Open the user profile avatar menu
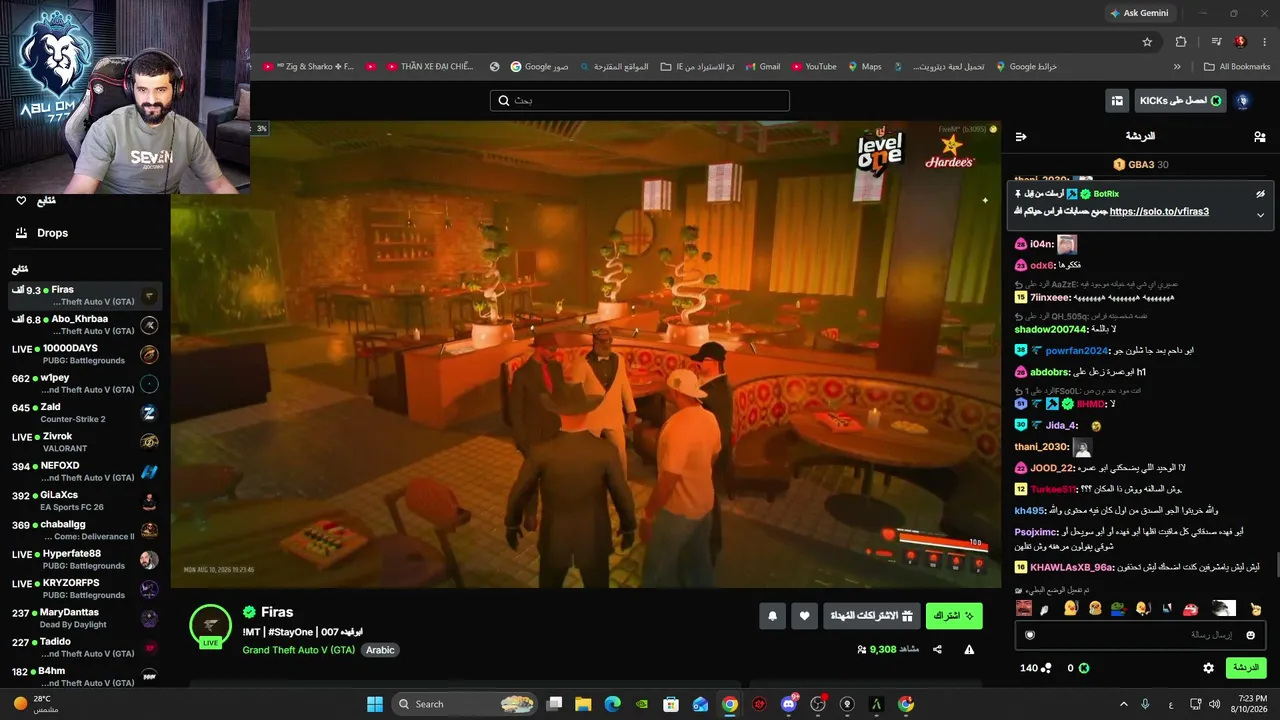The image size is (1280, 720). point(1243,101)
